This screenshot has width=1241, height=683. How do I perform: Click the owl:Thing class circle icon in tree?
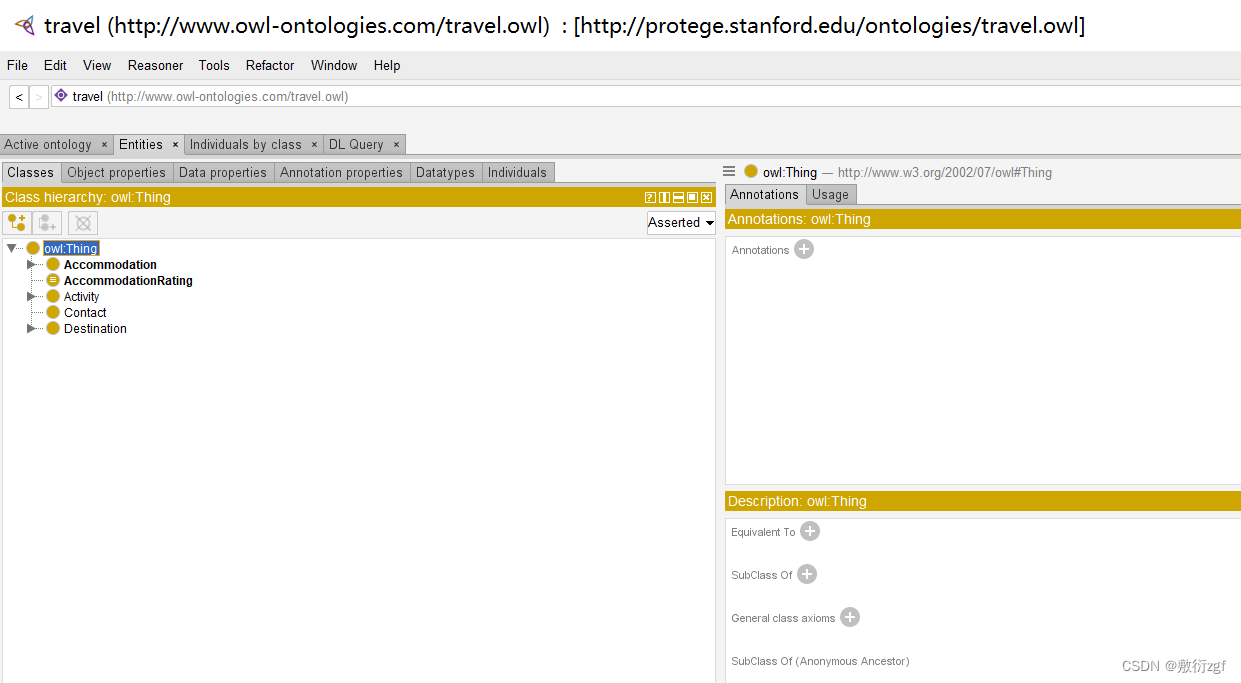tap(33, 248)
